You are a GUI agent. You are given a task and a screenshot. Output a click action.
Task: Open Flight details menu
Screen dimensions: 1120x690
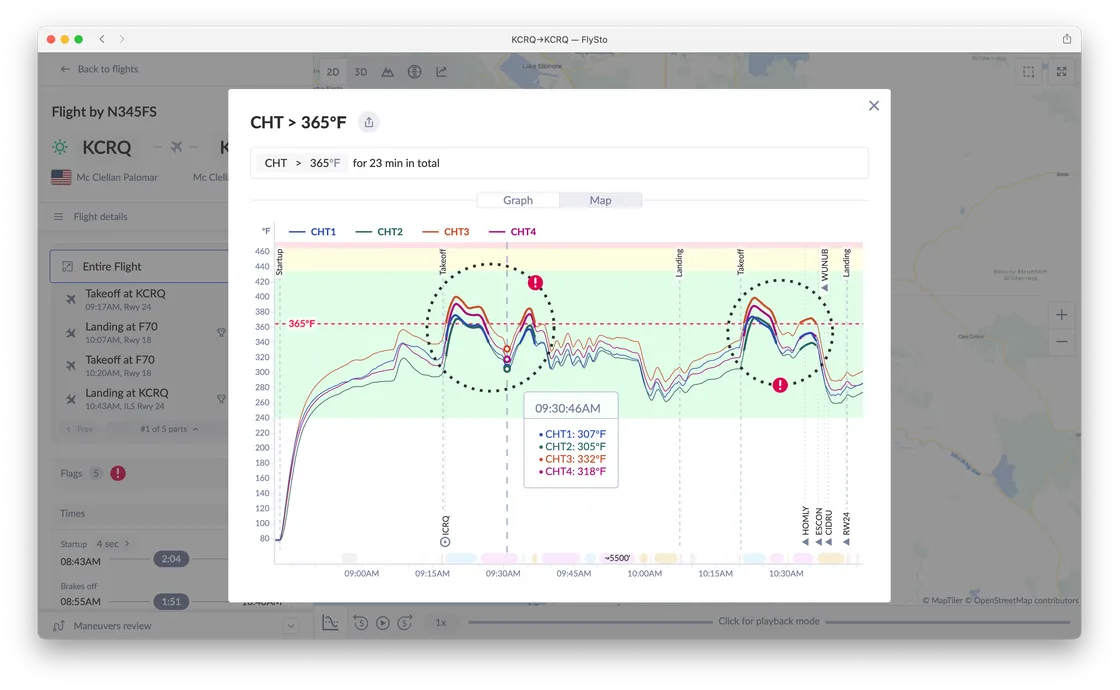[91, 216]
